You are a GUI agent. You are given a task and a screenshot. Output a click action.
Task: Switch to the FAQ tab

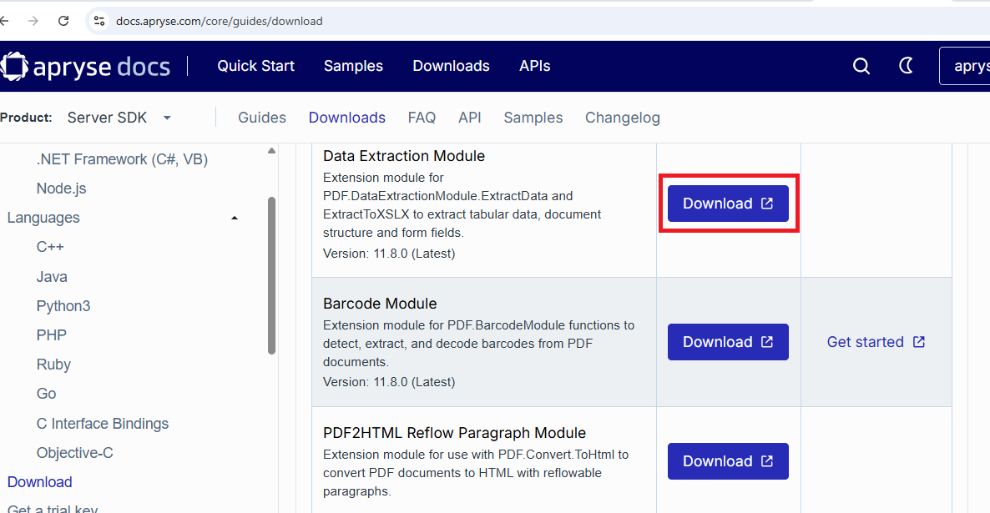pyautogui.click(x=422, y=117)
